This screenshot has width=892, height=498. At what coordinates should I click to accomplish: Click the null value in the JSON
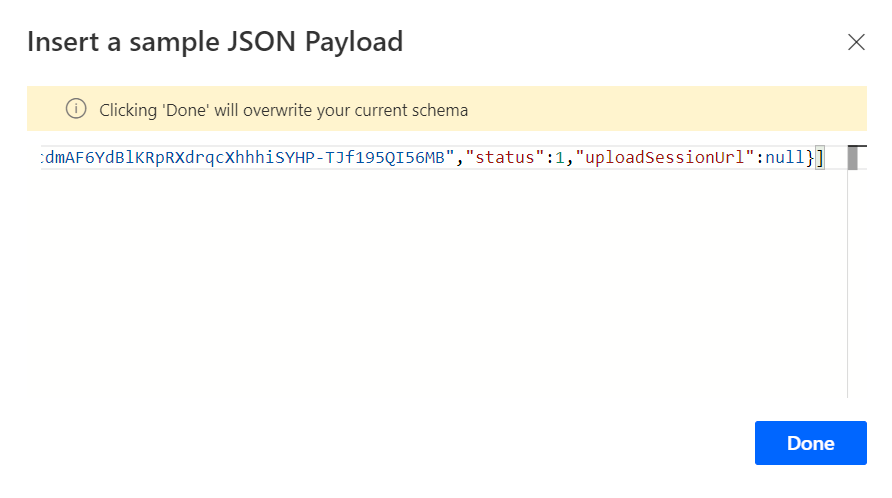[785, 158]
